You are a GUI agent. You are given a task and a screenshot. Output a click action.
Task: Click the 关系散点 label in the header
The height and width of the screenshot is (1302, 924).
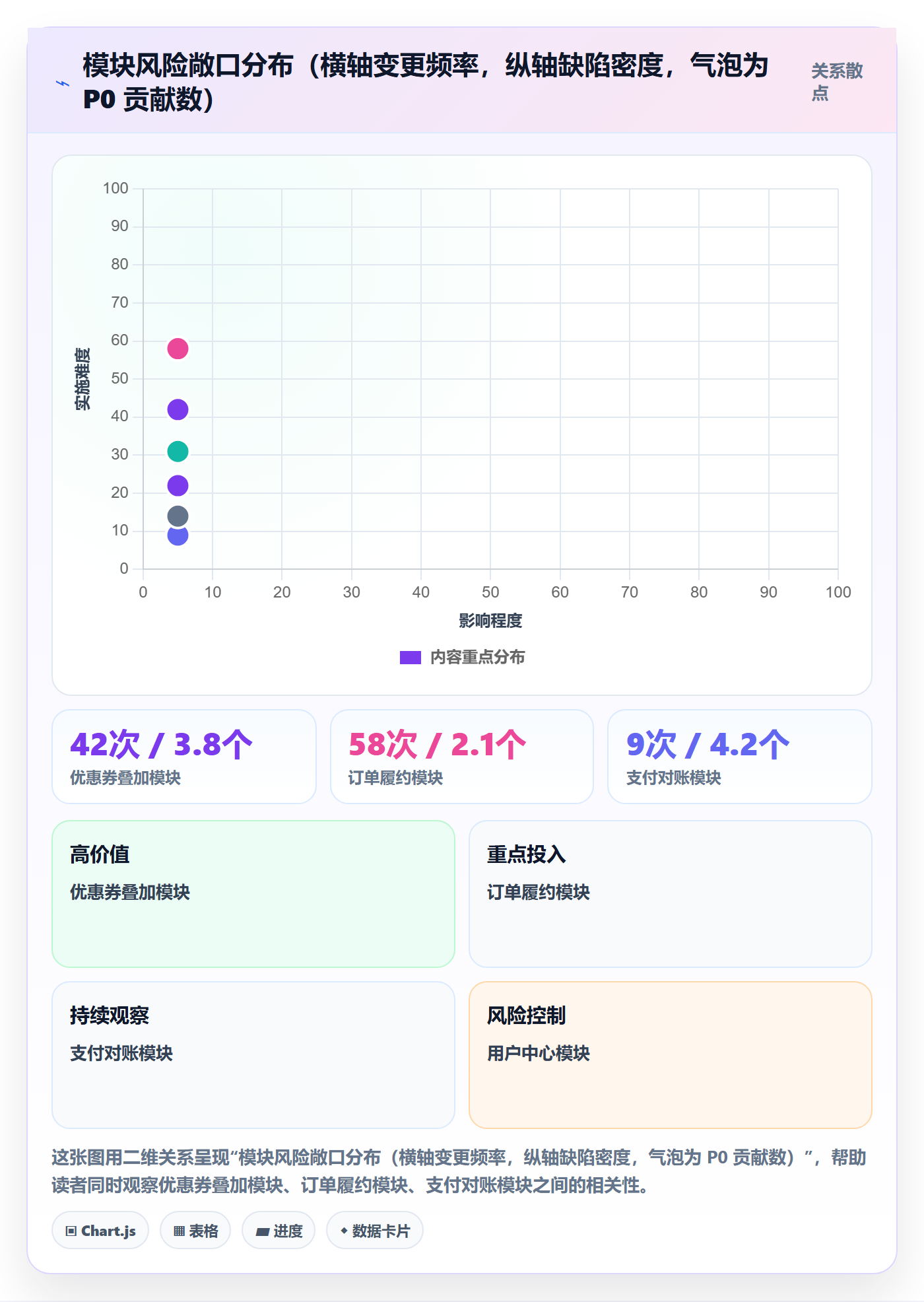tap(837, 82)
